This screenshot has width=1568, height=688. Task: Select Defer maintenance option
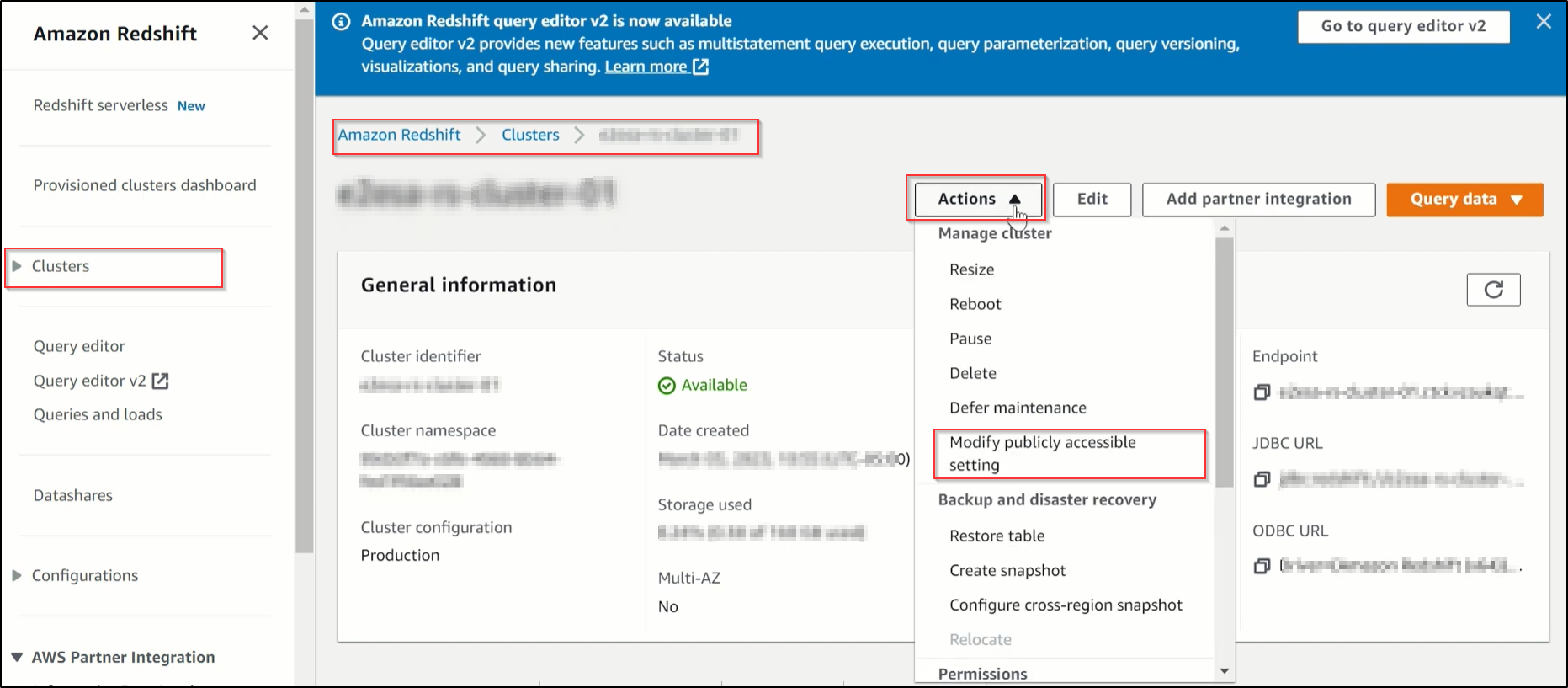click(1018, 408)
